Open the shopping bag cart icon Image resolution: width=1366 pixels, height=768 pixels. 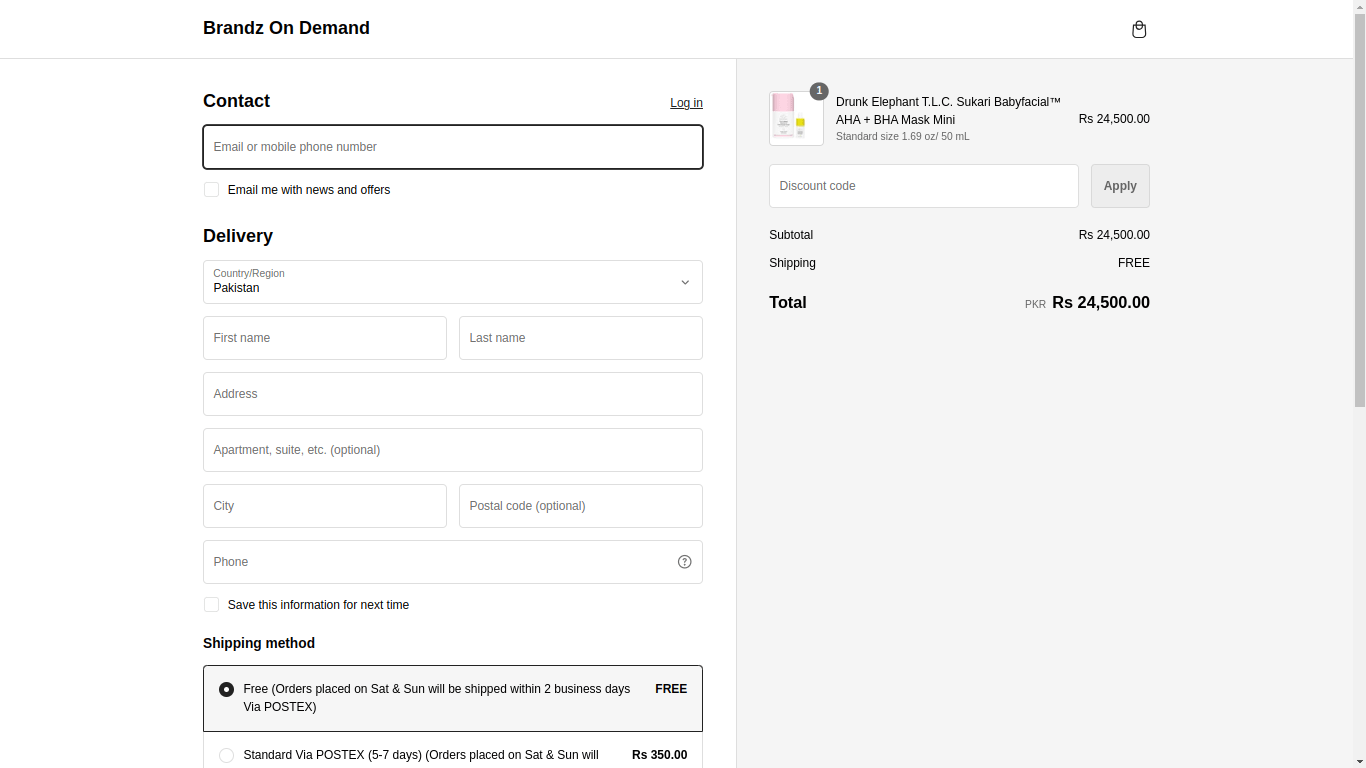click(1138, 30)
